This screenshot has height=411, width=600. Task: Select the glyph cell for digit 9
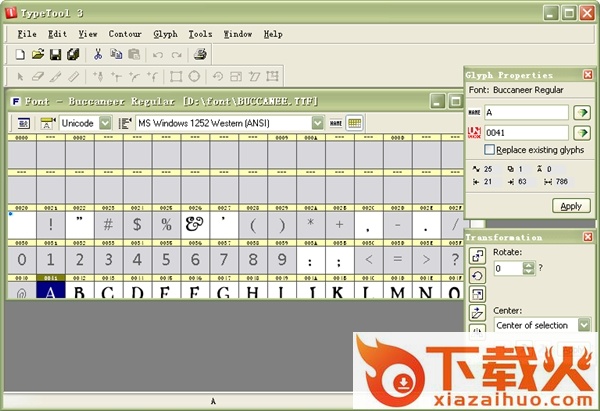pos(282,260)
